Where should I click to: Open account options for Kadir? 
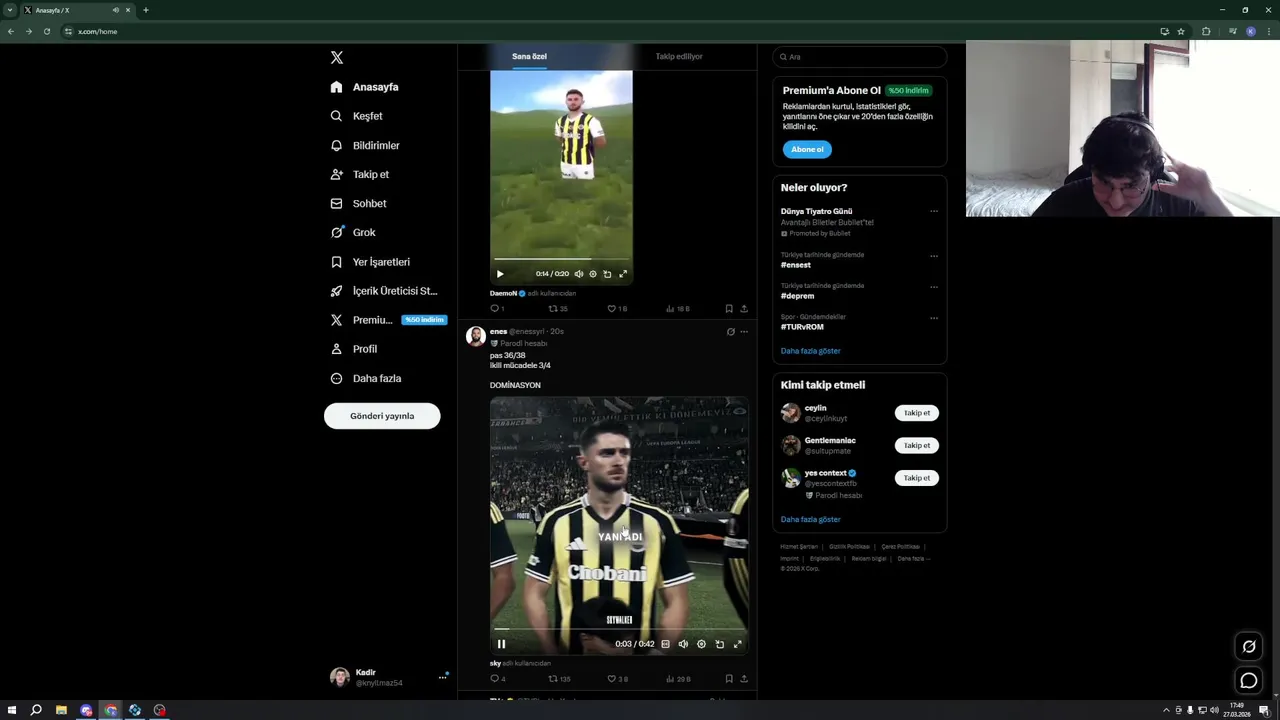click(x=389, y=677)
